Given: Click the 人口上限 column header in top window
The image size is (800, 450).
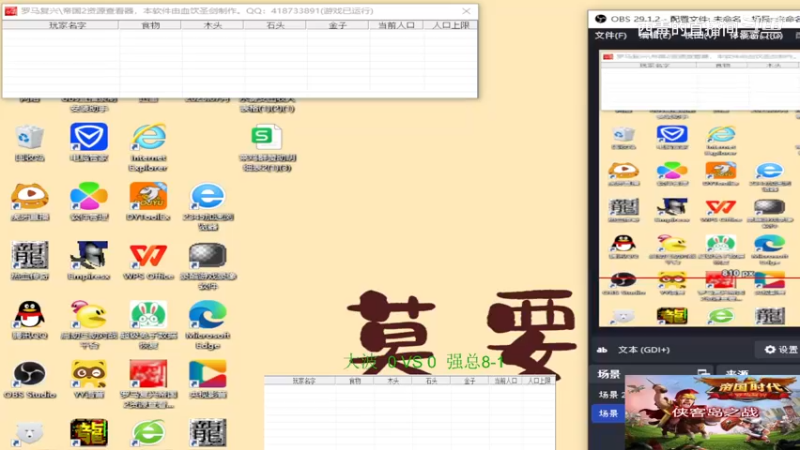Looking at the screenshot, I should coord(450,25).
